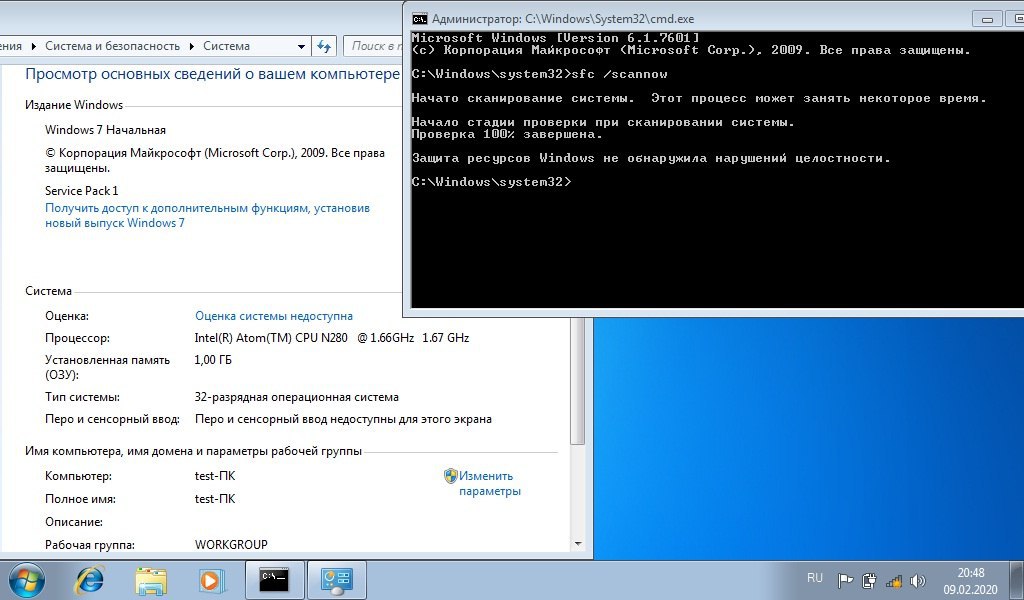Click 'Система и безопасность' breadcrumb
The image size is (1024, 600).
[112, 46]
